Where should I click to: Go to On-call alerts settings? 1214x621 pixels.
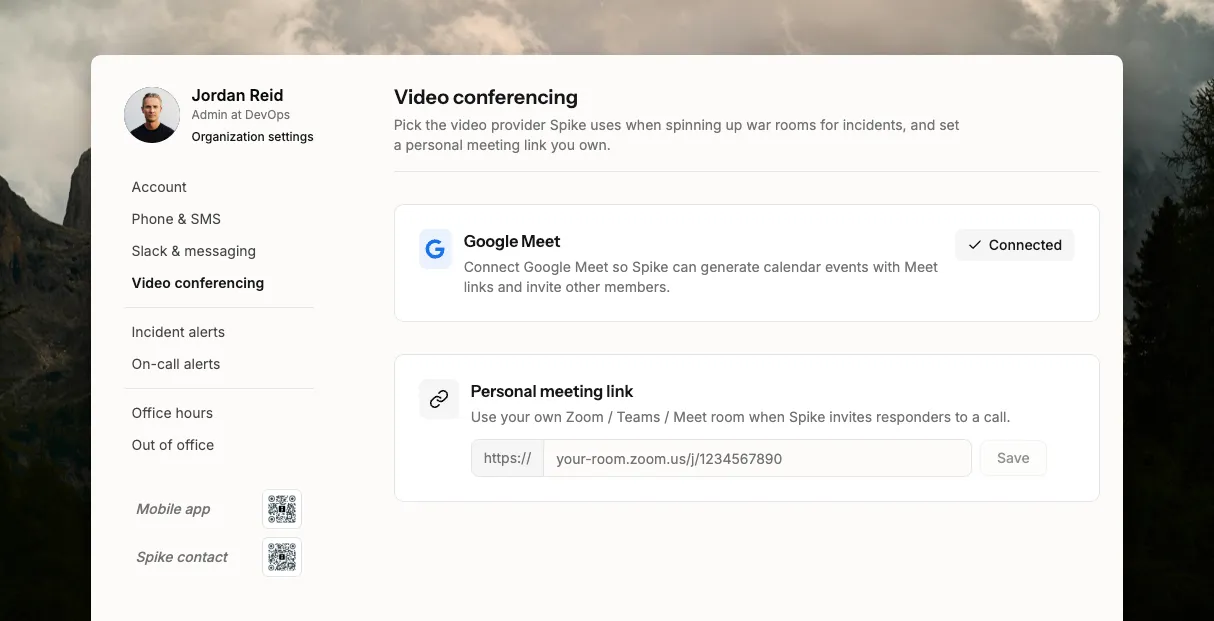[x=176, y=364]
